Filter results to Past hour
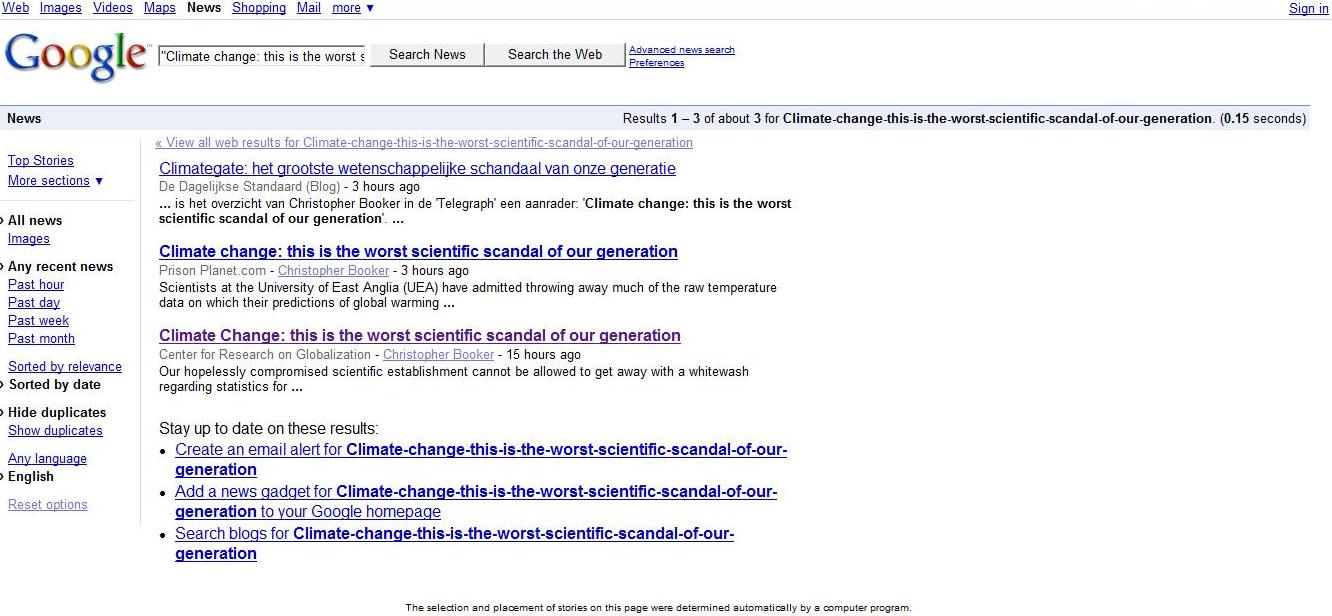 [36, 285]
